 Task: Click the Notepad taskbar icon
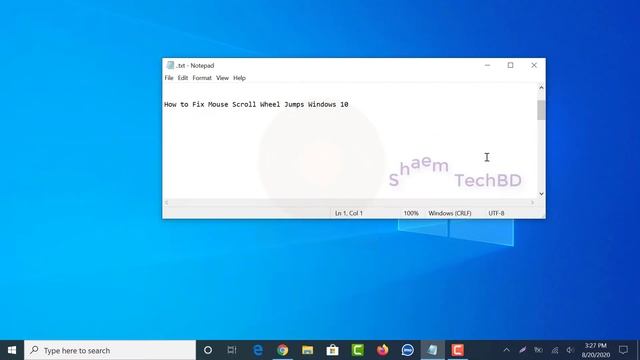click(432, 350)
